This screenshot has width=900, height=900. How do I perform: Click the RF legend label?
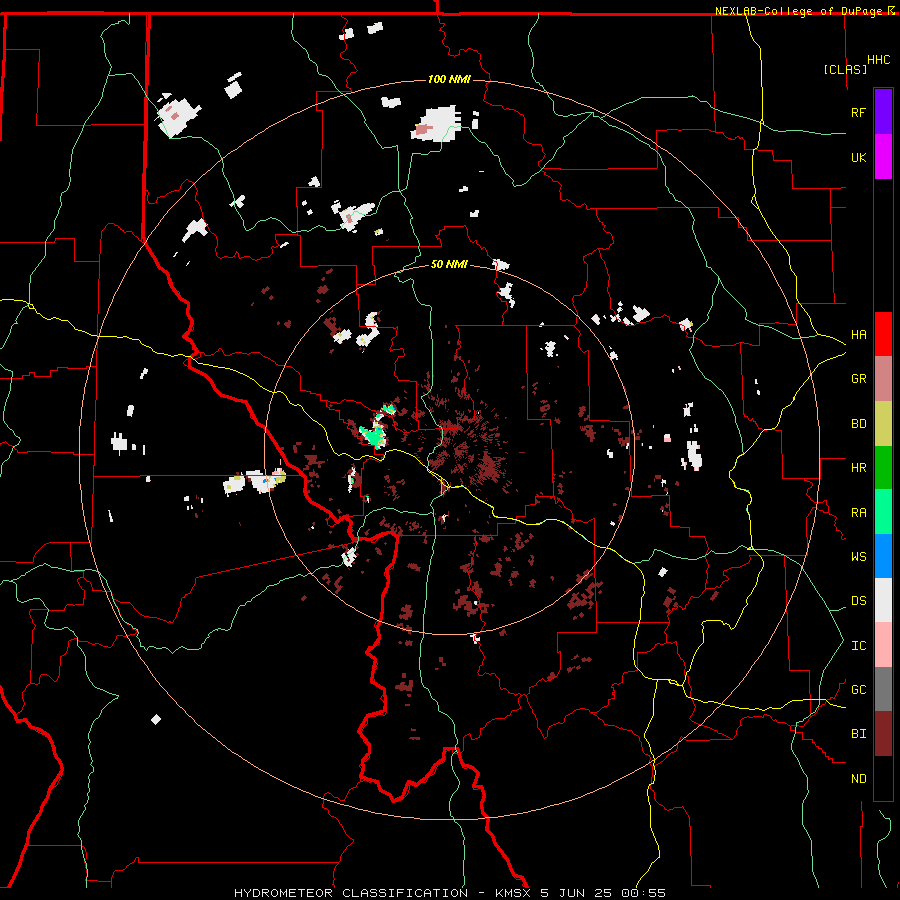pos(859,112)
